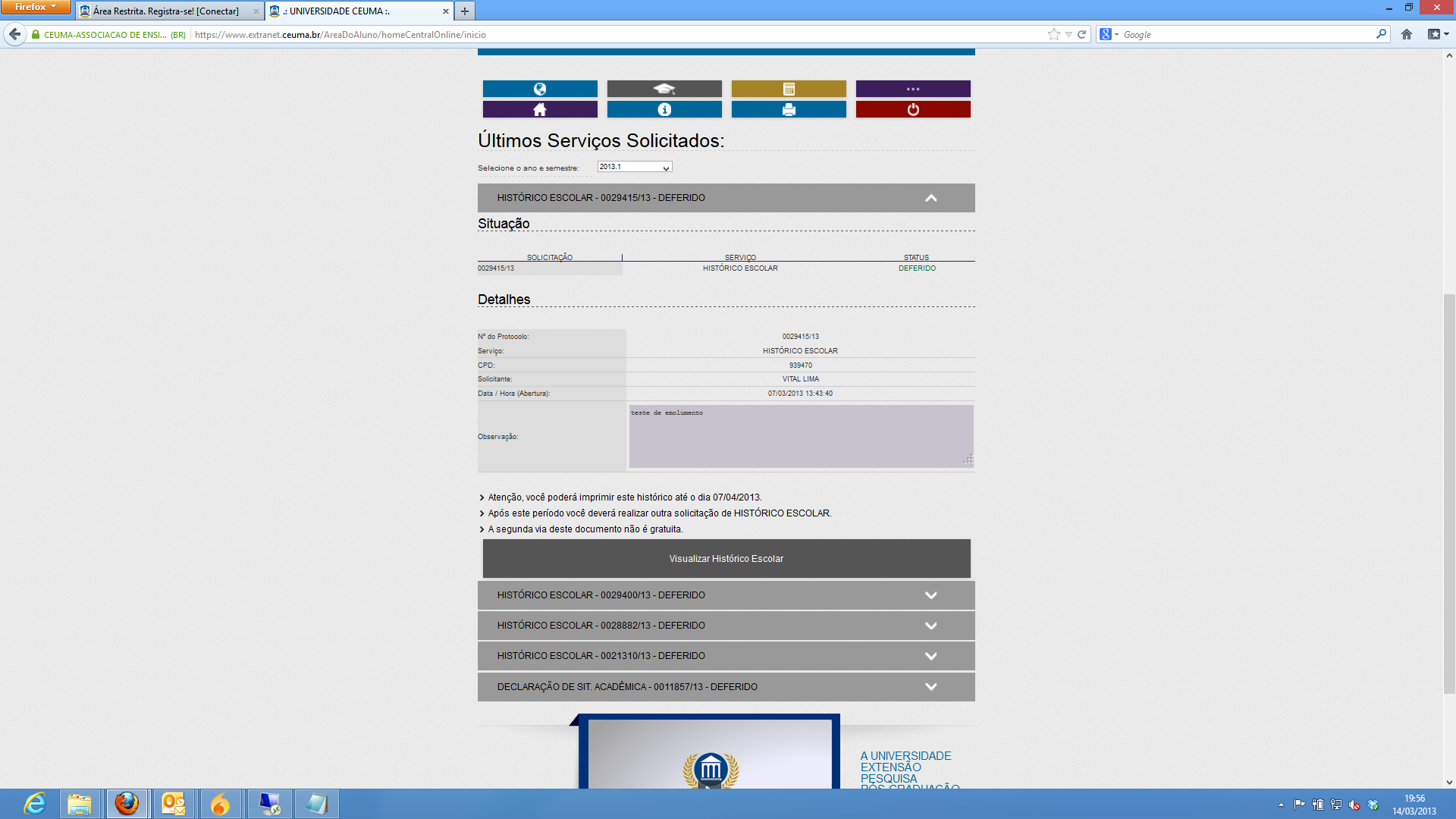The image size is (1456, 819).
Task: Open new tab with plus button
Action: click(465, 11)
